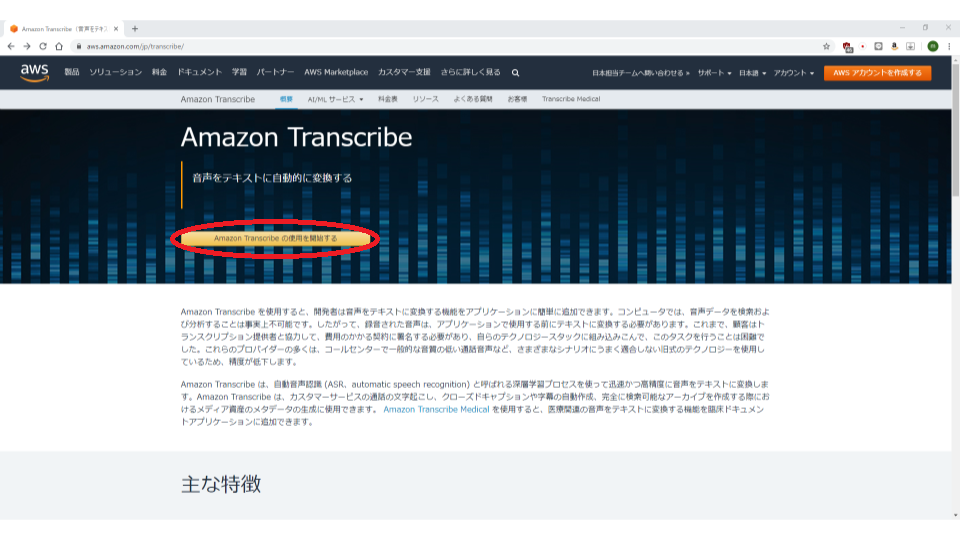Screen dimensions: 960x540
Task: Click Amazon Transcribe の使用を開始する button
Action: point(276,238)
